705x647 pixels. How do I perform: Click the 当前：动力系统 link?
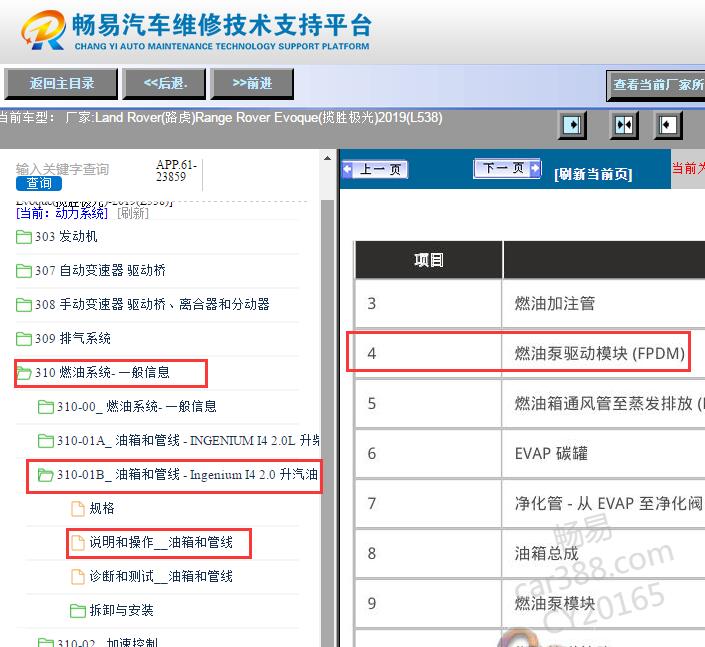pyautogui.click(x=62, y=213)
